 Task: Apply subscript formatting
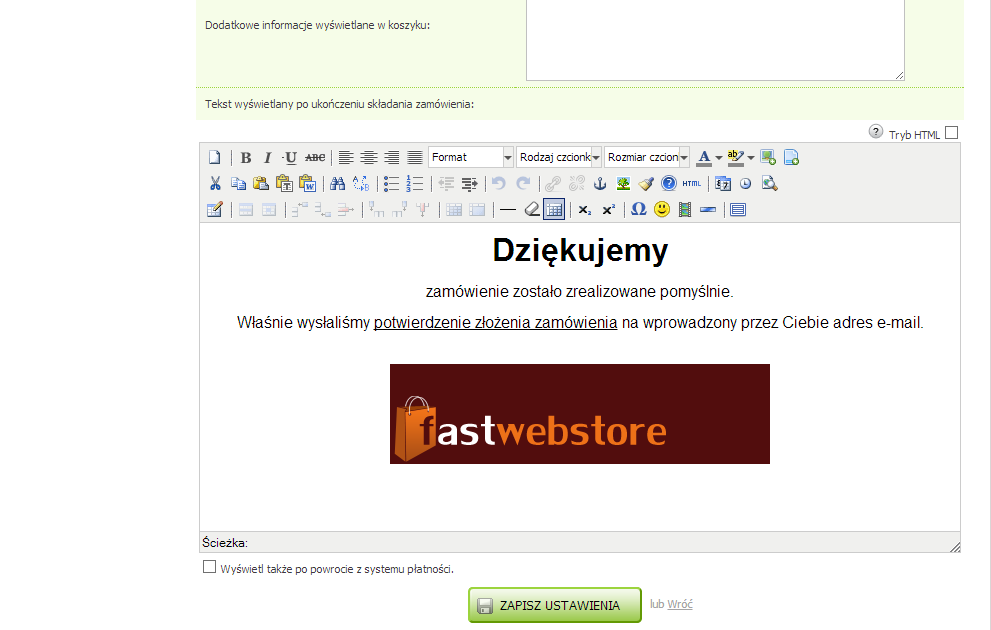point(585,209)
